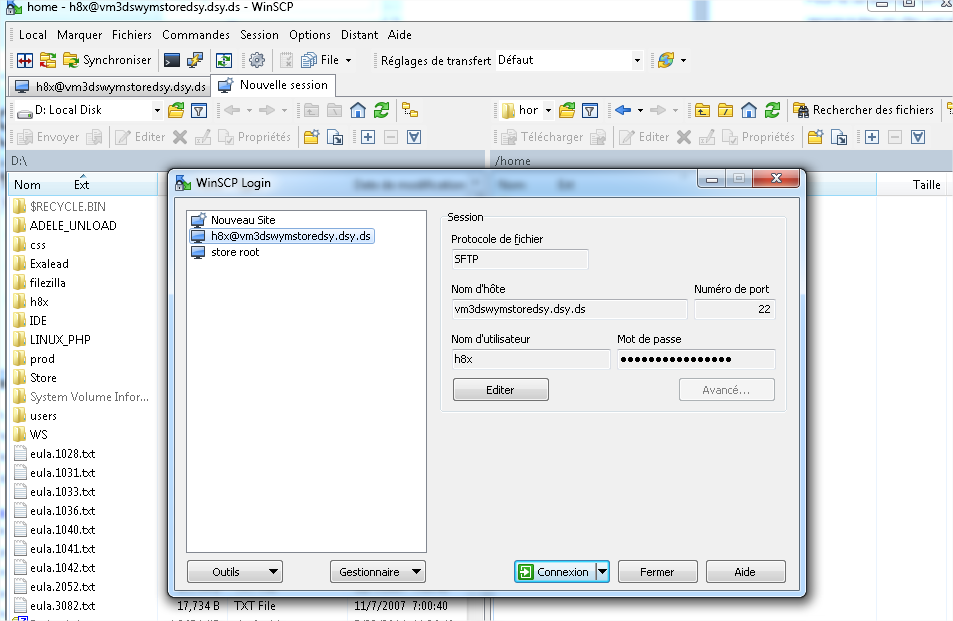Click the preferences gear icon
This screenshot has height=621, width=953.
click(x=257, y=60)
